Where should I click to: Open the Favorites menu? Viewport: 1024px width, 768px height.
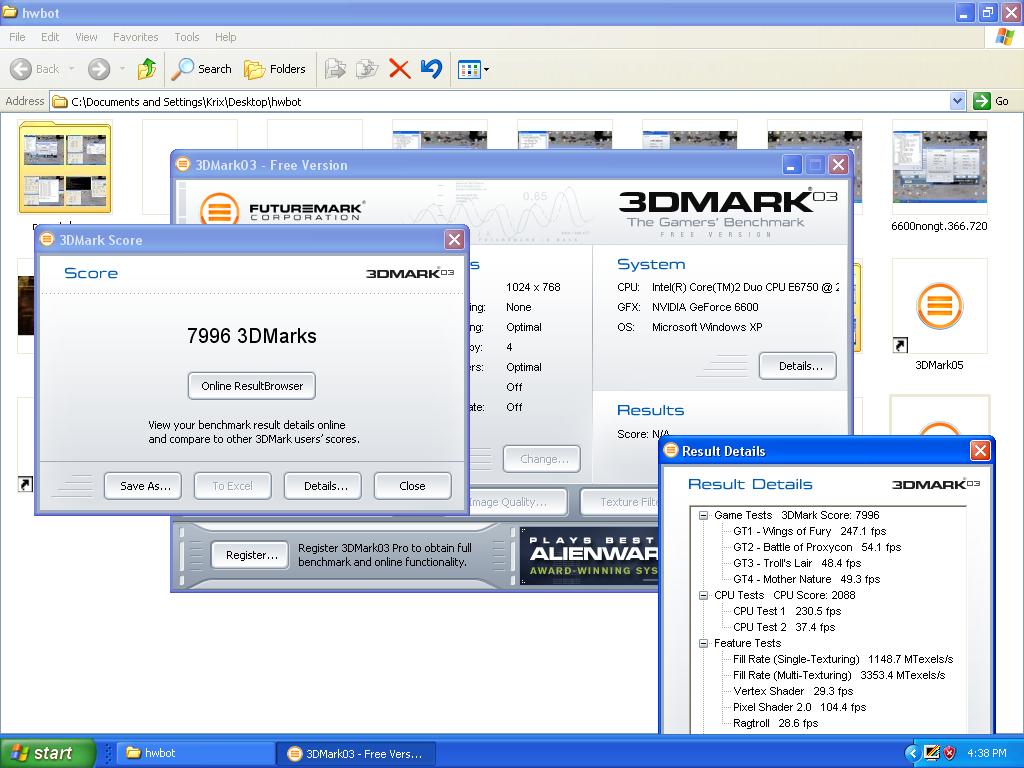tap(135, 37)
